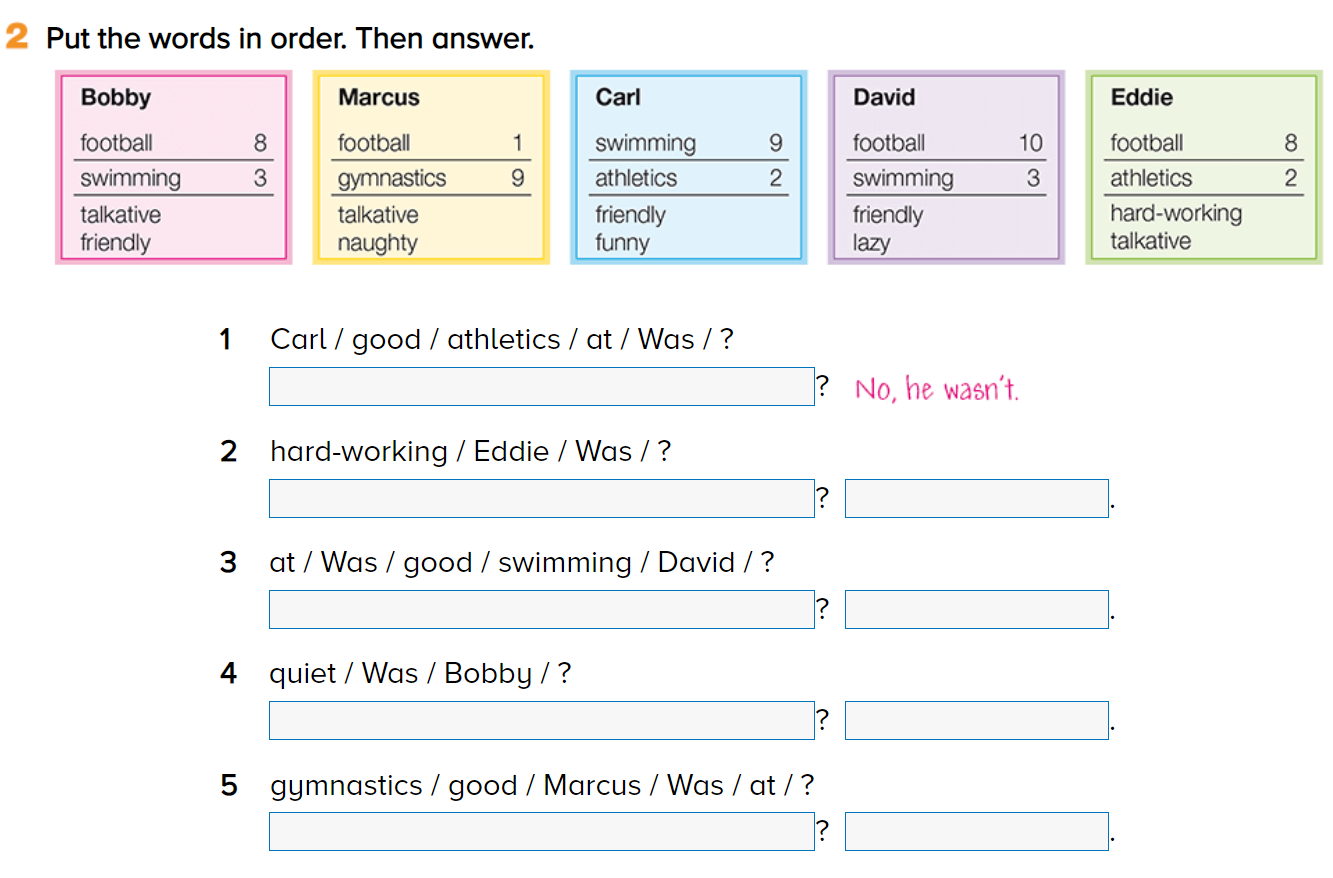Viewport: 1333px width, 878px height.
Task: Click the question 4 sentence input field
Action: 541,720
